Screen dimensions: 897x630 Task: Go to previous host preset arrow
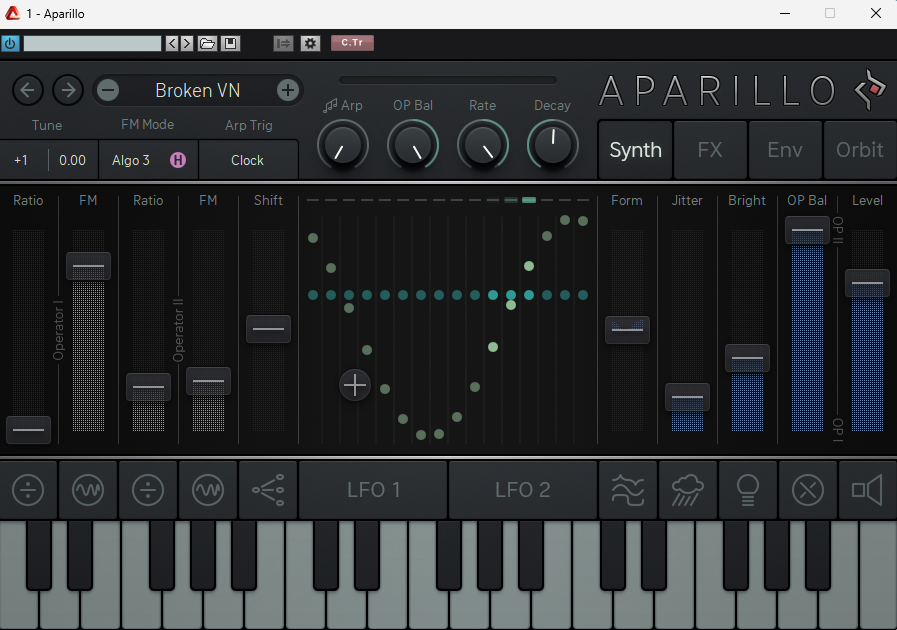[x=172, y=43]
